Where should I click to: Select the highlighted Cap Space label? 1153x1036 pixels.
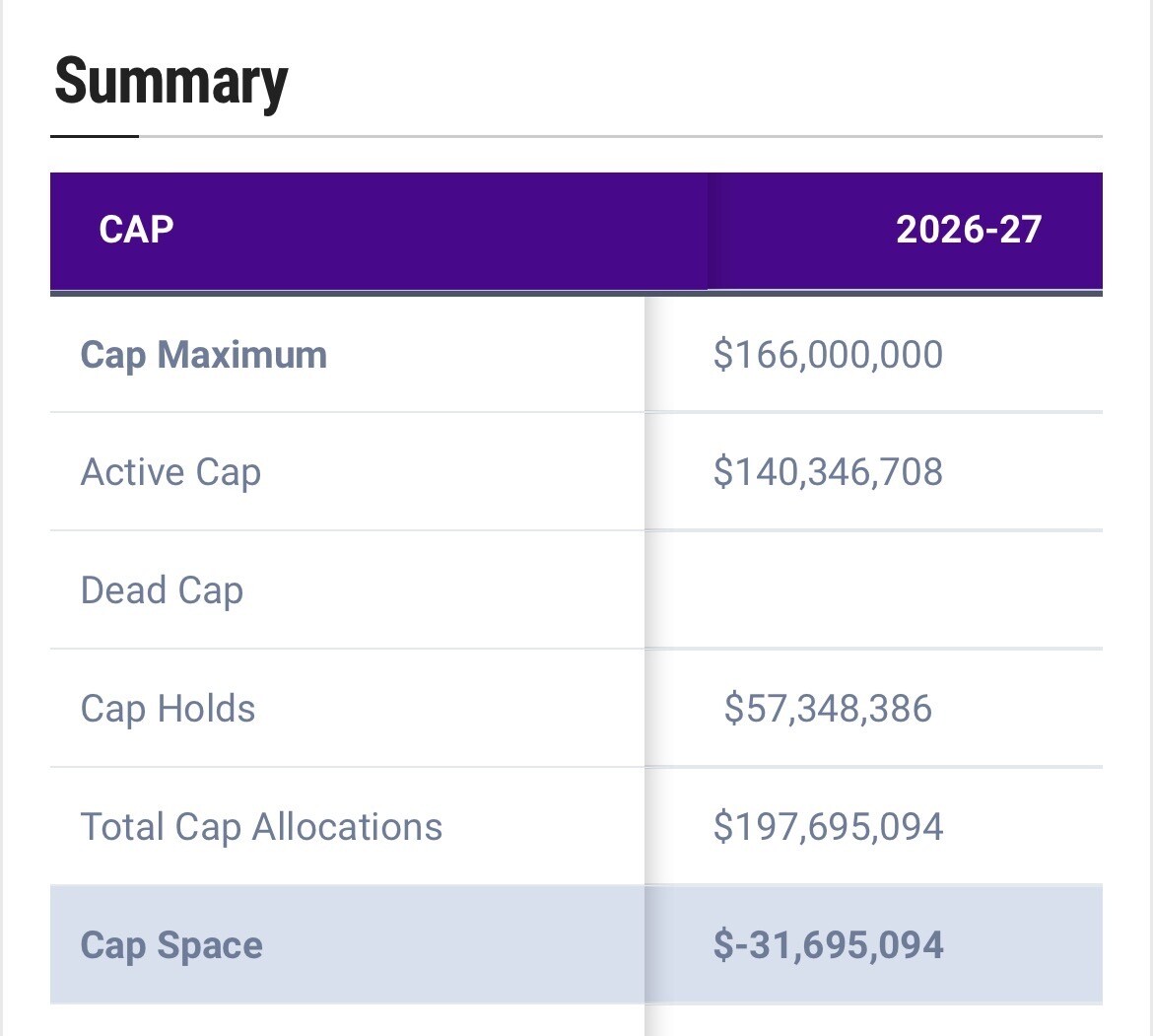click(171, 945)
